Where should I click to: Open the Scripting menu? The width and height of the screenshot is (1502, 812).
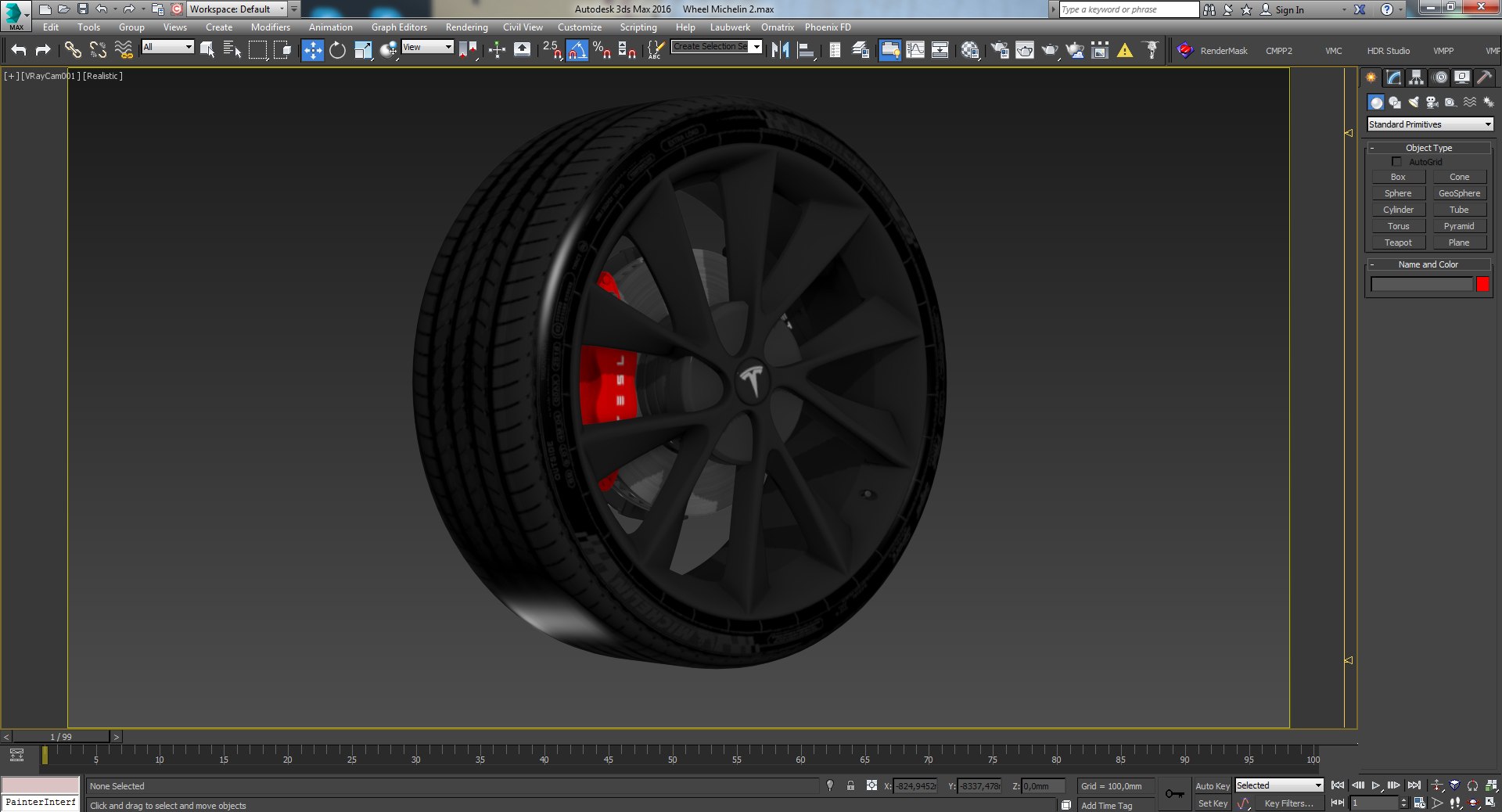point(638,27)
